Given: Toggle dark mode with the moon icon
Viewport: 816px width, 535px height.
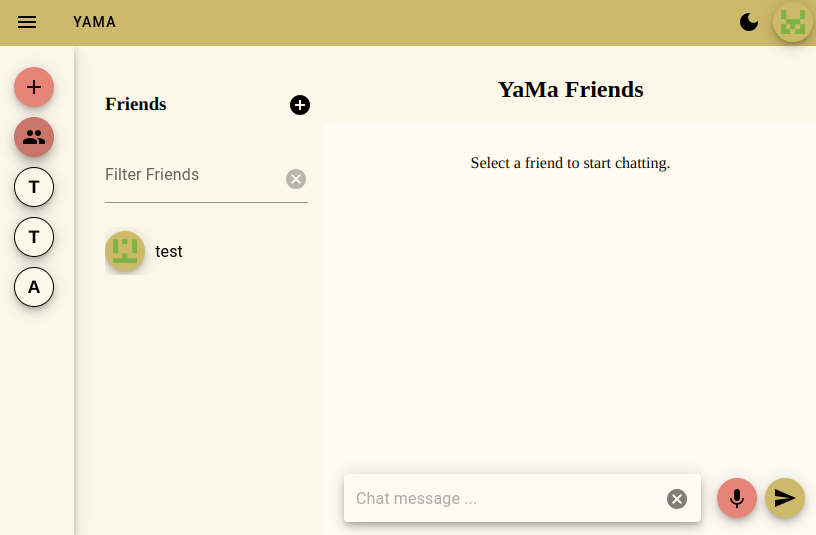Looking at the screenshot, I should [x=749, y=22].
